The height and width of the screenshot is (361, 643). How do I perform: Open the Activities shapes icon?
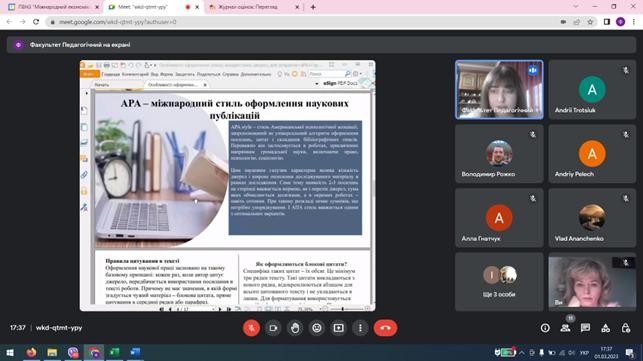click(605, 328)
